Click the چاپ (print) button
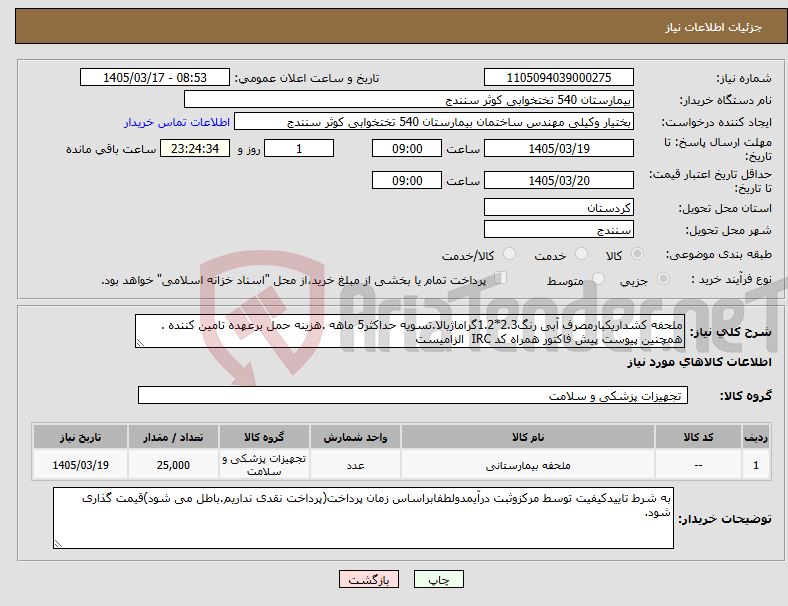Image resolution: width=788 pixels, height=606 pixels. tap(438, 579)
